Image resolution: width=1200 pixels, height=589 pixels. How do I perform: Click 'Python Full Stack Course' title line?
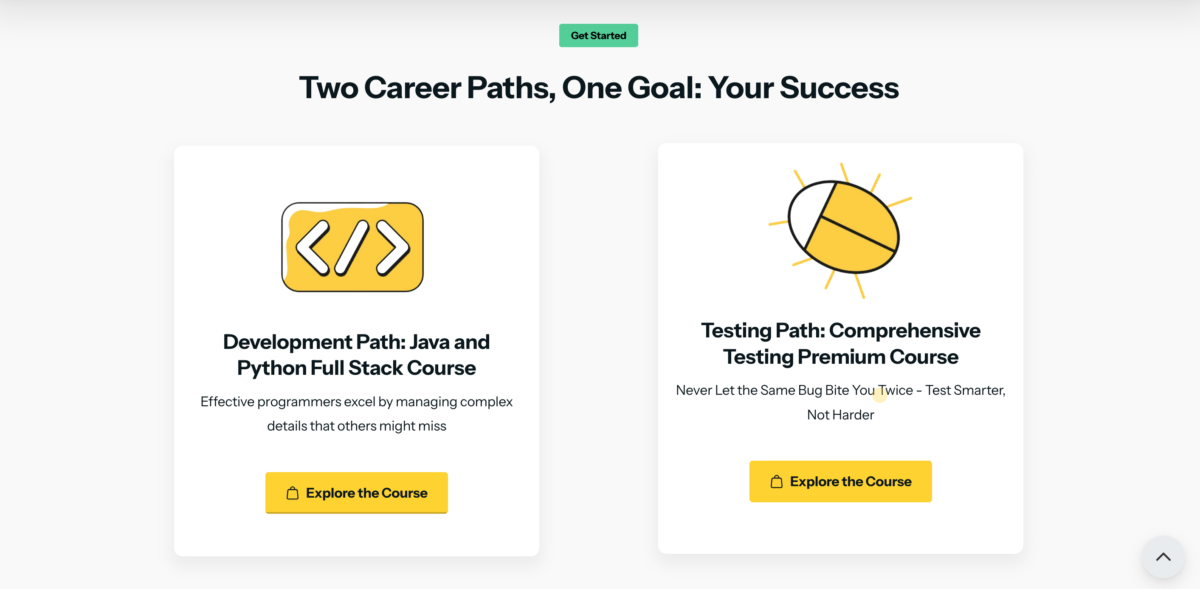tap(356, 368)
